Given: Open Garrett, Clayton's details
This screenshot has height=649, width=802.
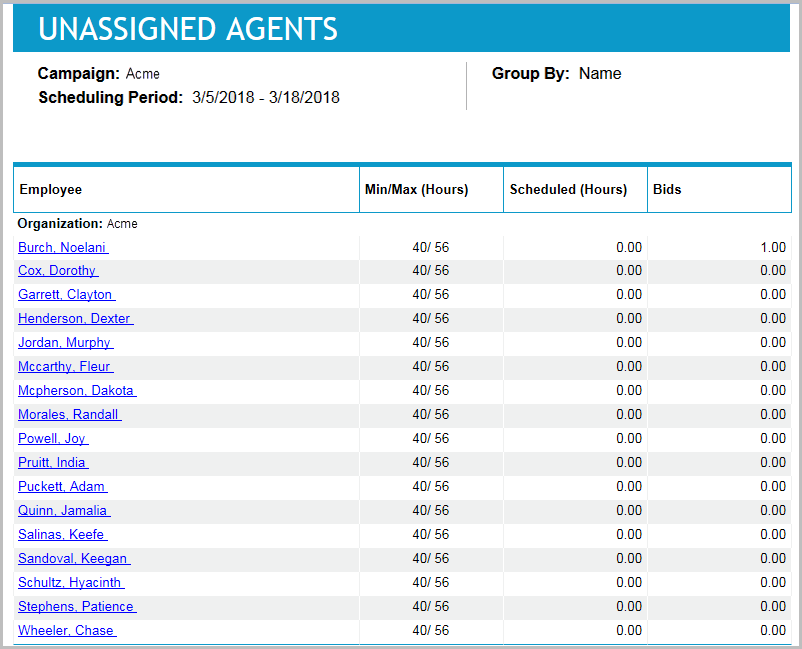Looking at the screenshot, I should pos(66,295).
